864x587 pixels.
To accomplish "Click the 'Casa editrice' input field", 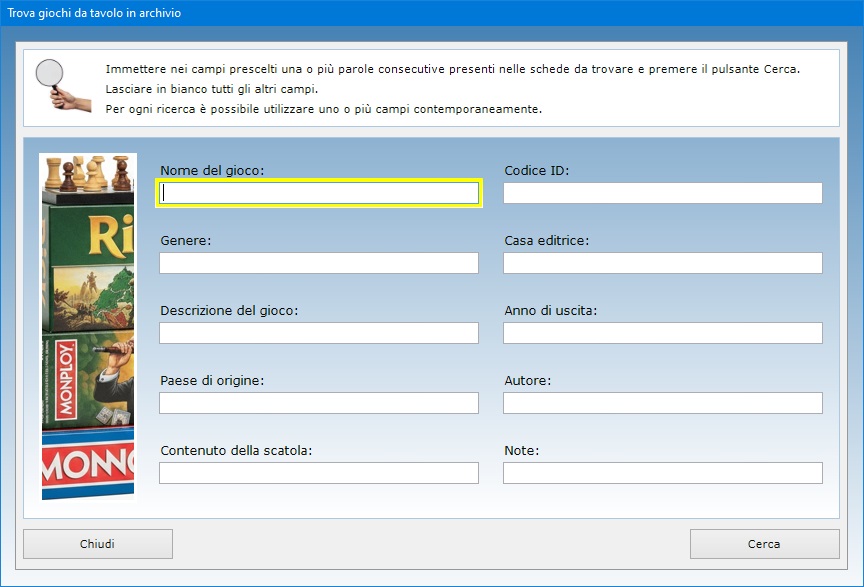I will click(662, 263).
